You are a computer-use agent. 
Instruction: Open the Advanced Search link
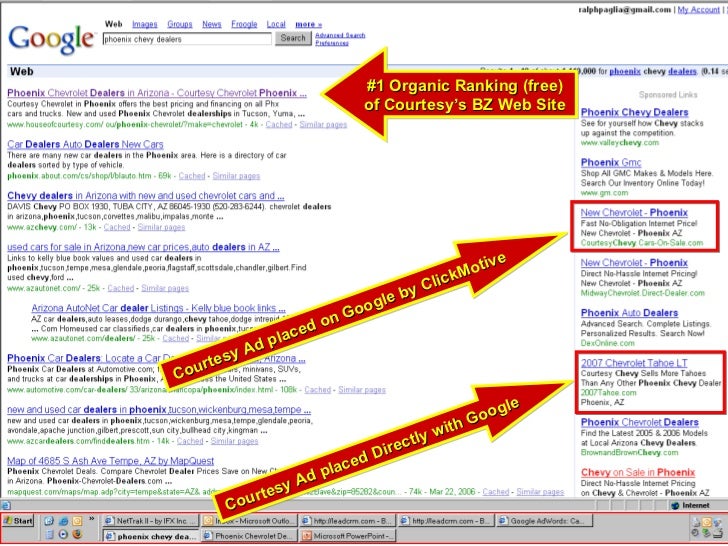click(340, 35)
